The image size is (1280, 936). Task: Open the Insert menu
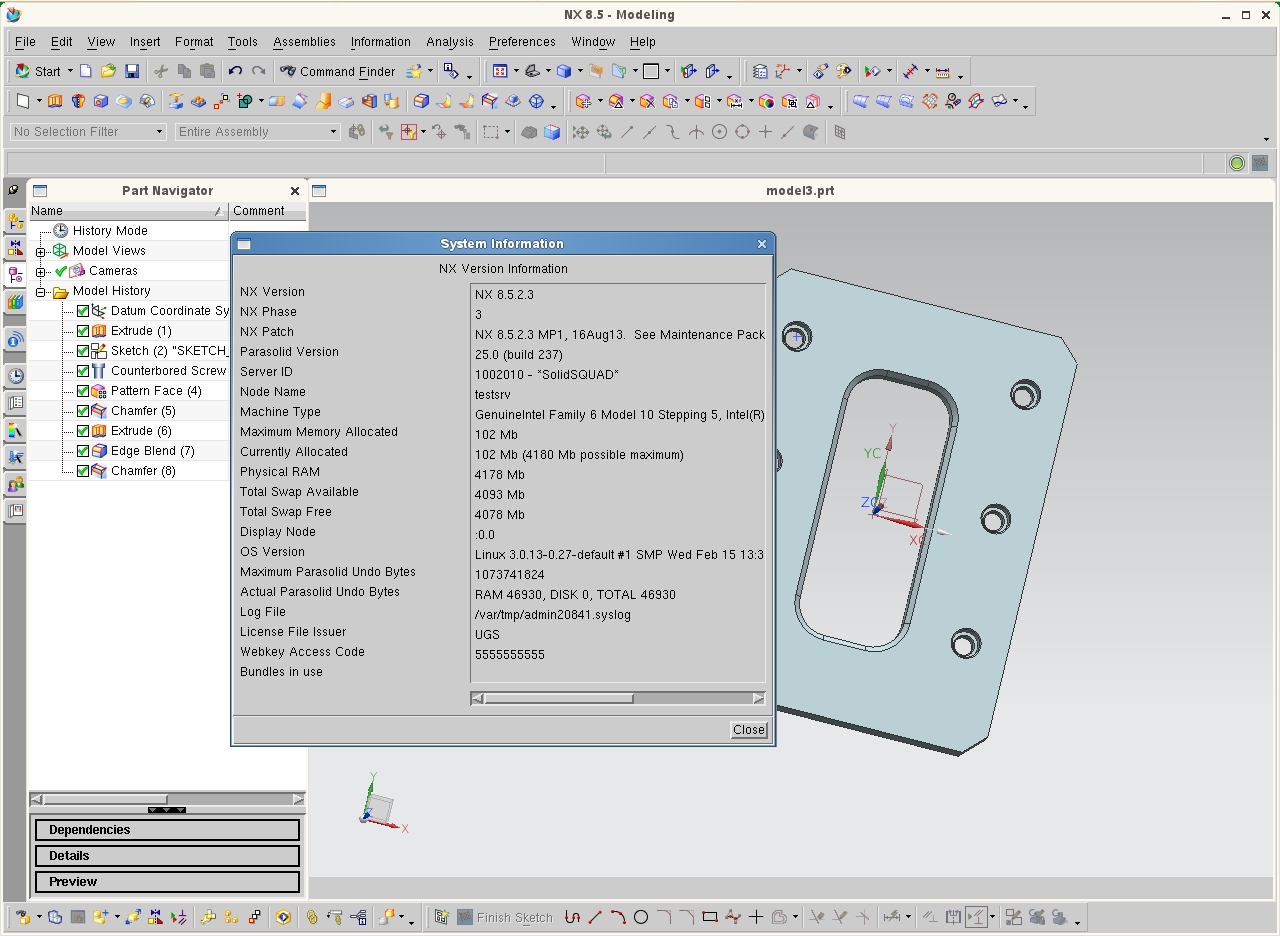point(145,42)
